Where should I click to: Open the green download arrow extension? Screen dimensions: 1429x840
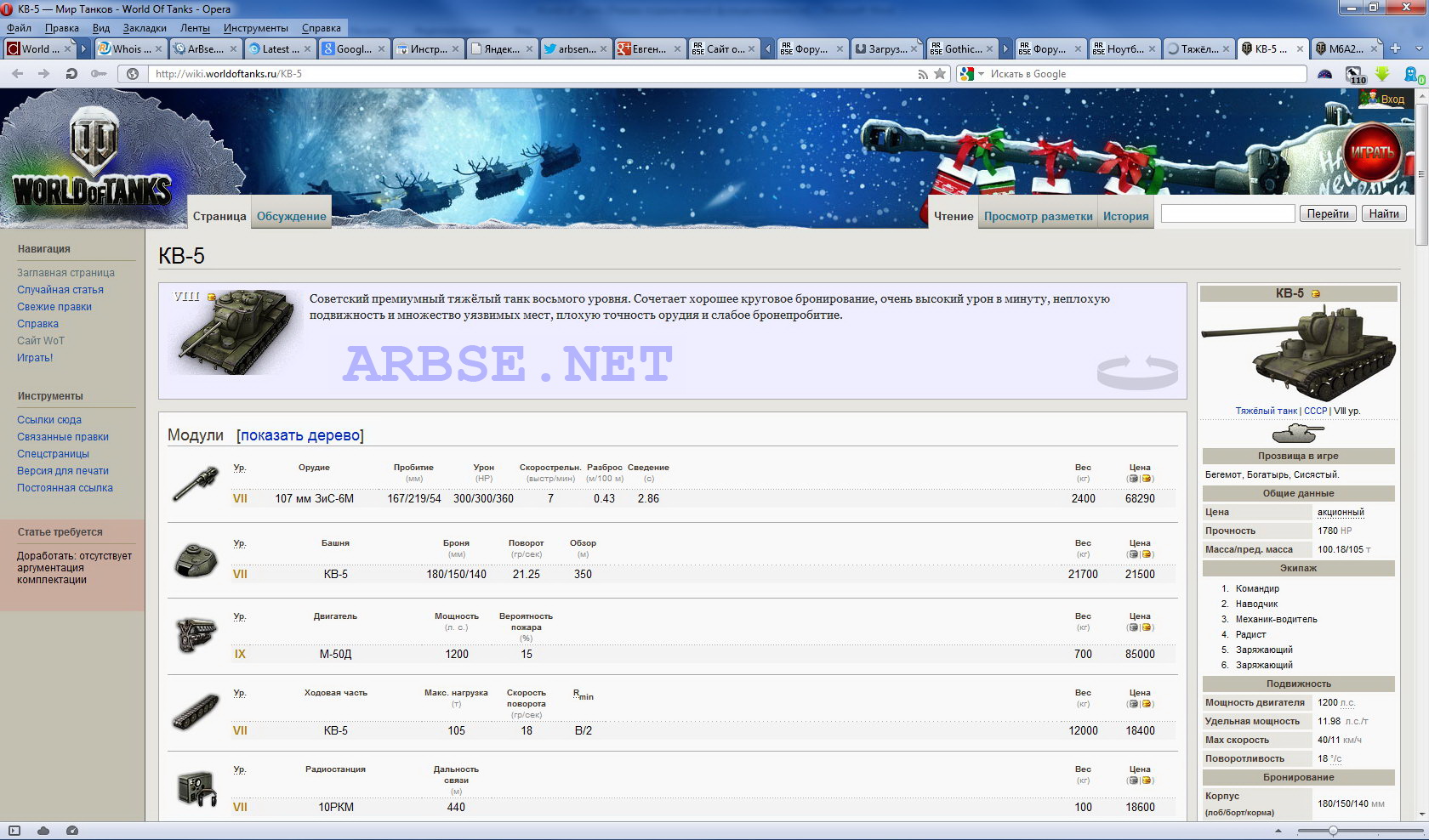pos(1382,74)
